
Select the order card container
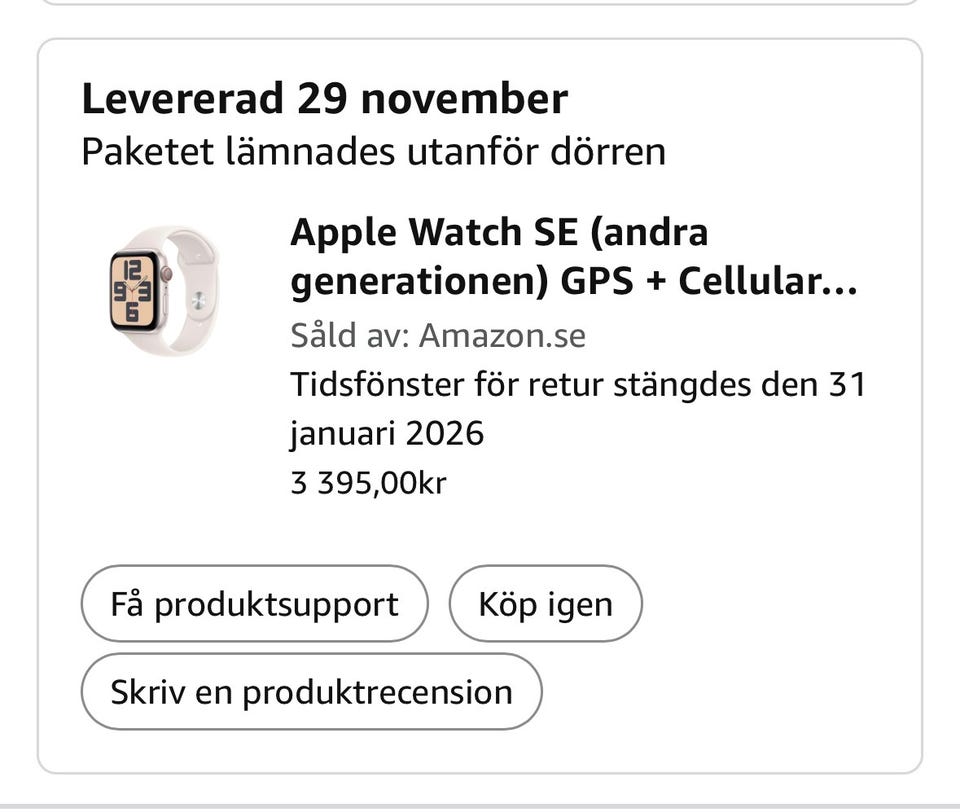pos(480,400)
